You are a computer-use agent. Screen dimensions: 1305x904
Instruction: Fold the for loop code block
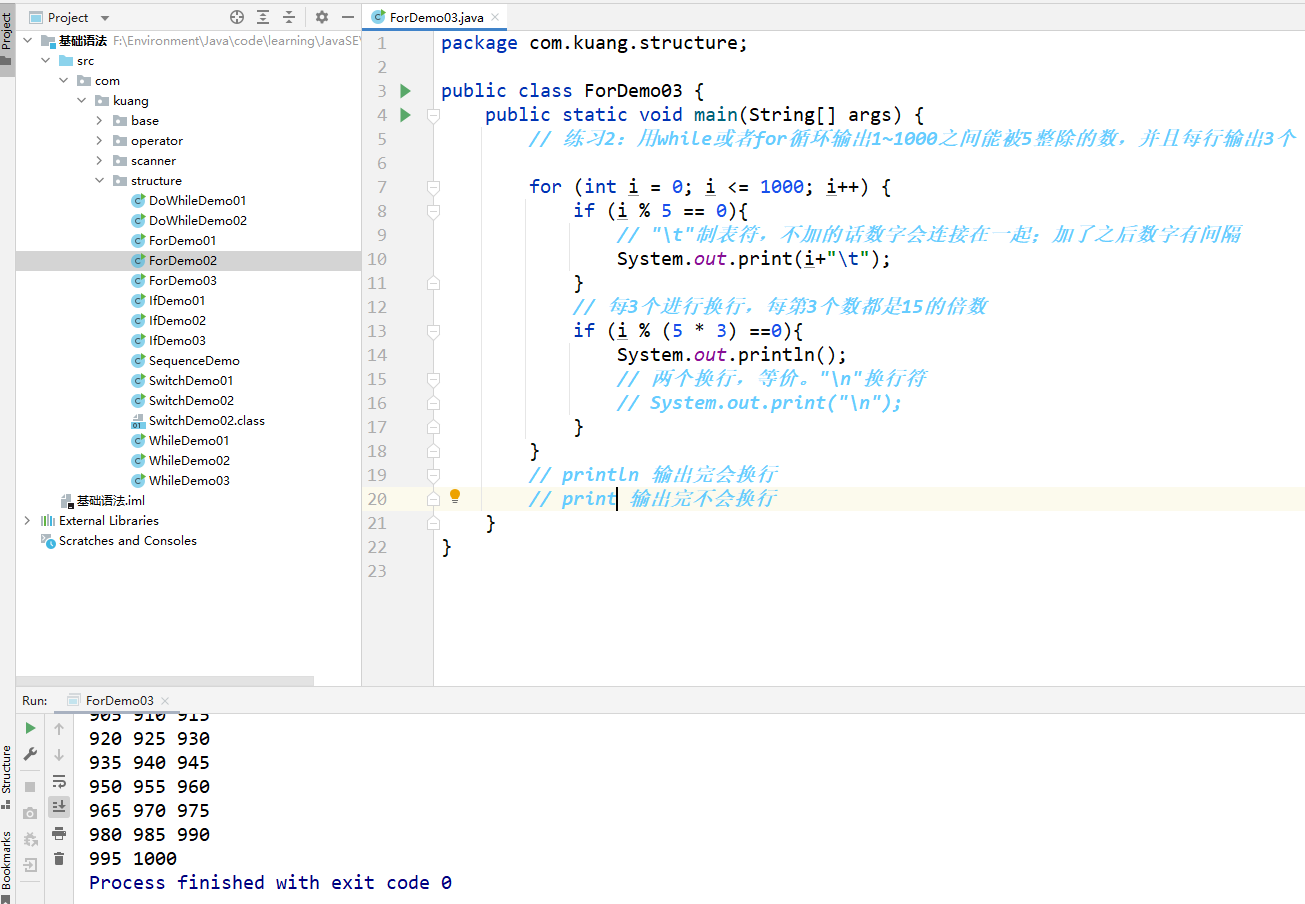pyautogui.click(x=433, y=187)
